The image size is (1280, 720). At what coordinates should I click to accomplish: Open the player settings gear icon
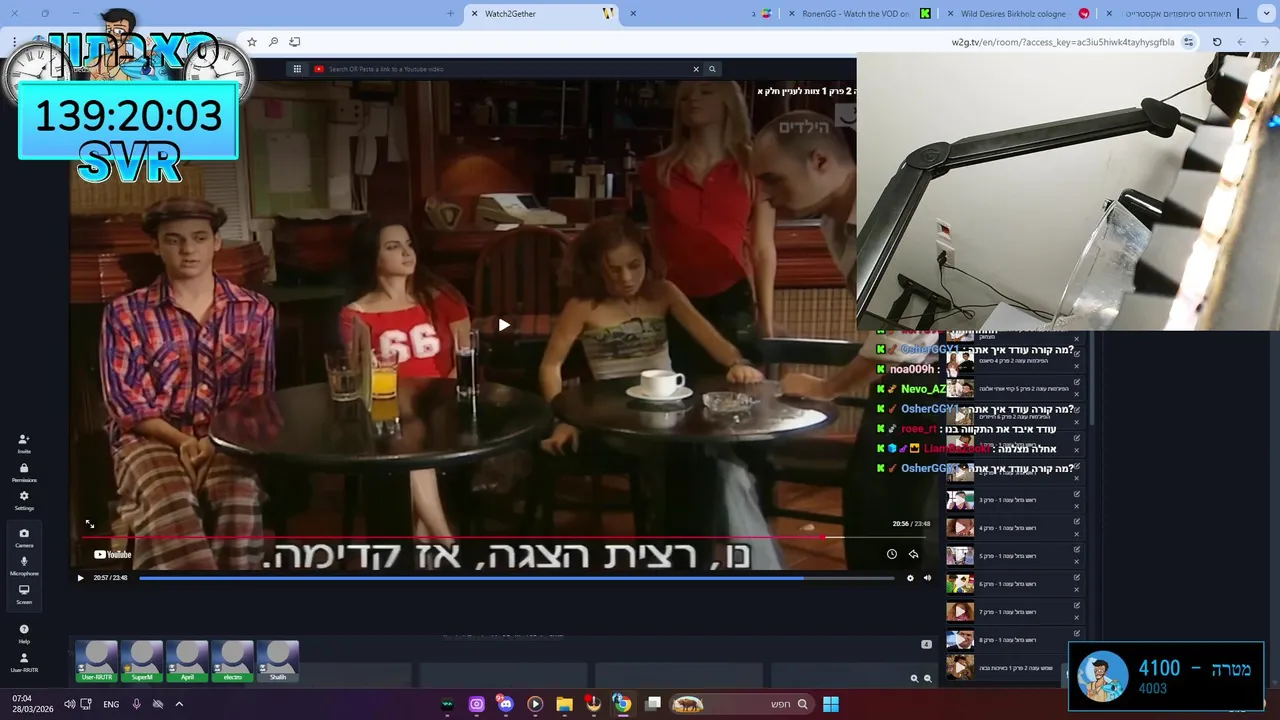tap(910, 578)
